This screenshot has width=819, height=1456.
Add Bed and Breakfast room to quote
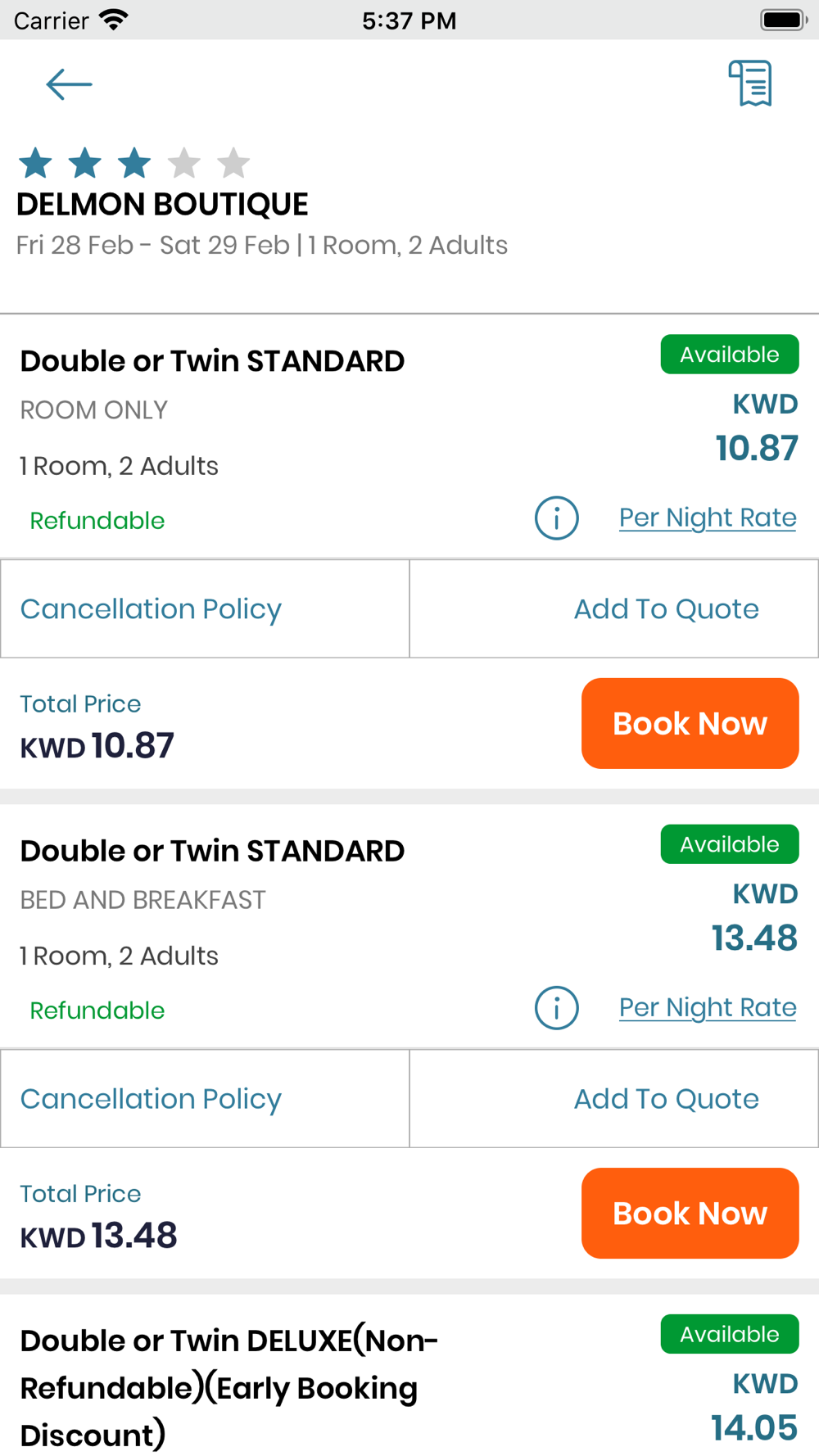(666, 1099)
